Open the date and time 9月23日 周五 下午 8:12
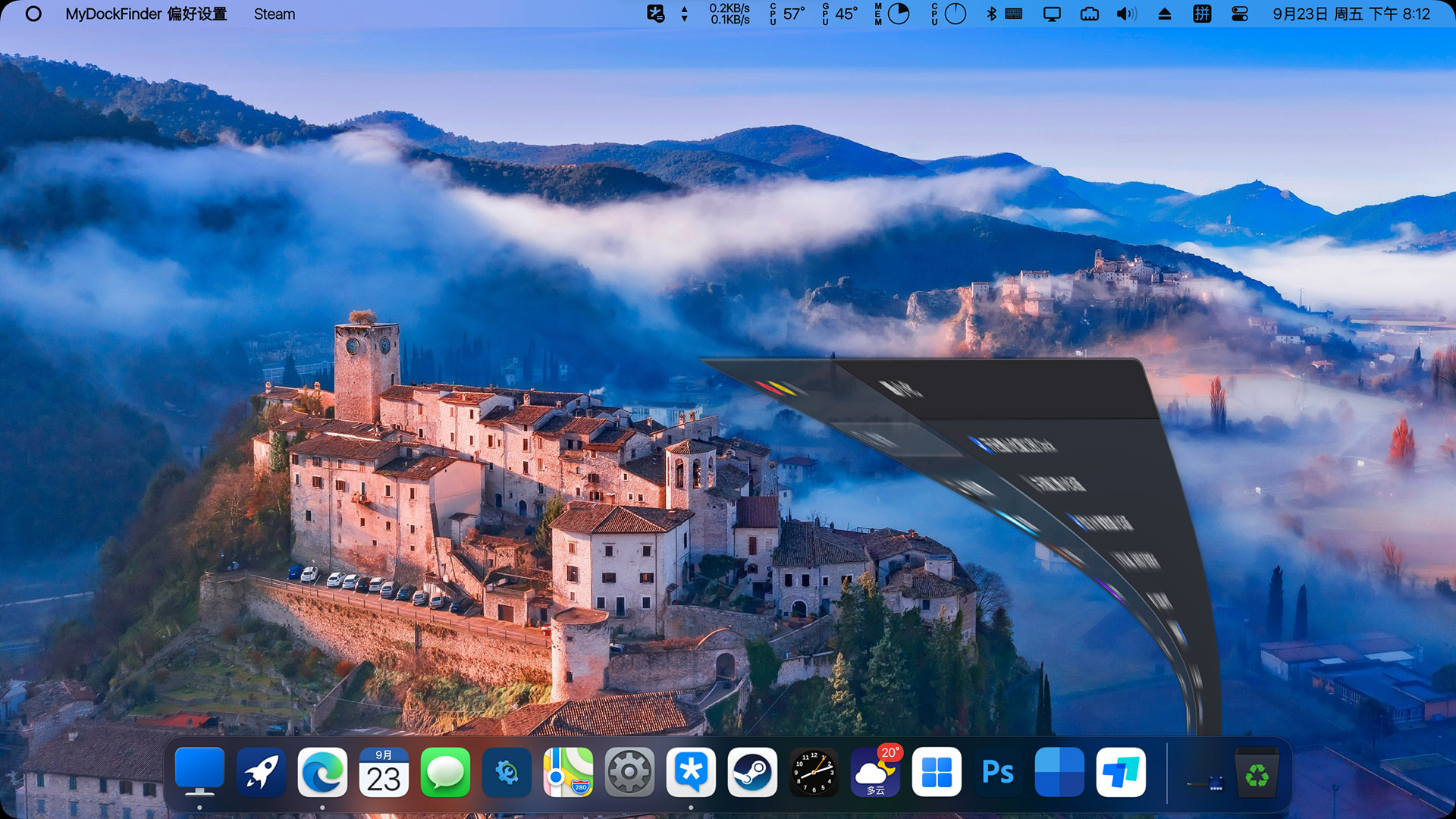1456x819 pixels. click(1351, 14)
